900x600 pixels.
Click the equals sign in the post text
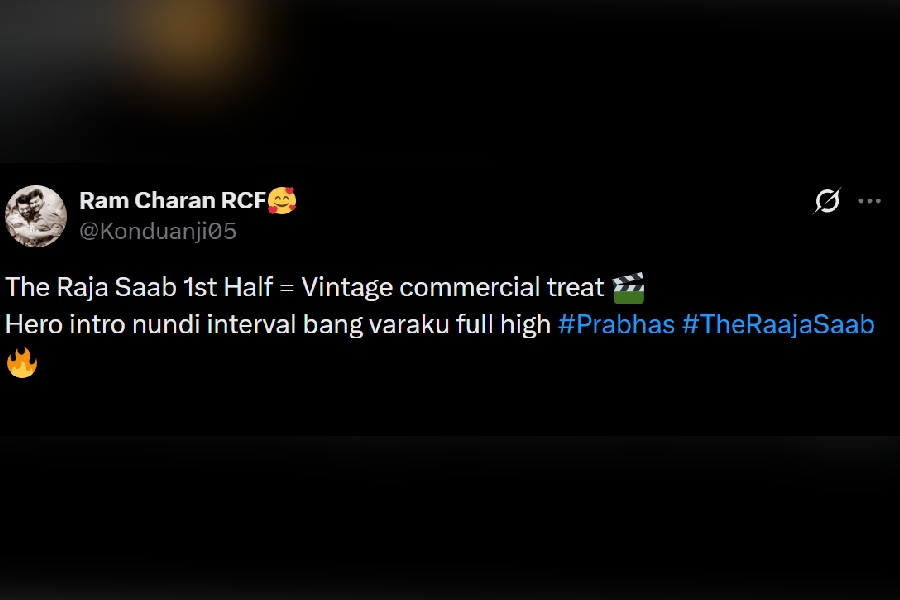point(286,288)
